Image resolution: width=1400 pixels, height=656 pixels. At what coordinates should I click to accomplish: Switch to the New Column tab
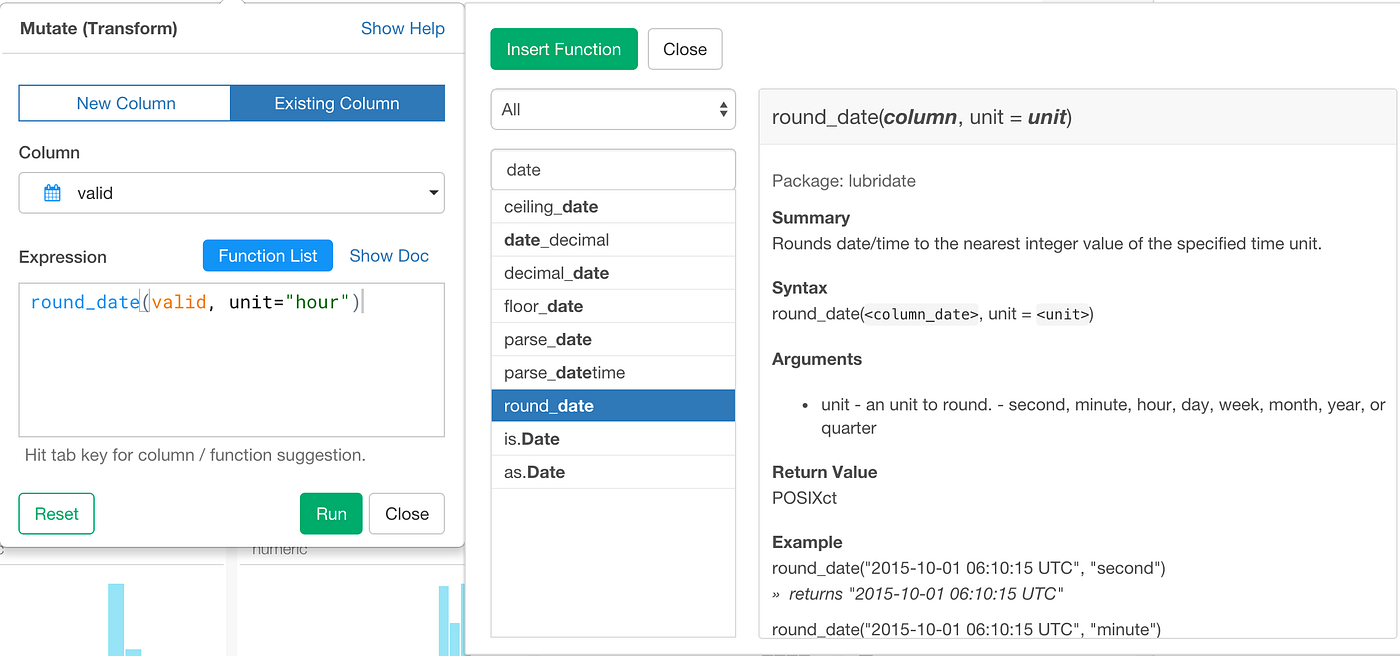pyautogui.click(x=124, y=102)
